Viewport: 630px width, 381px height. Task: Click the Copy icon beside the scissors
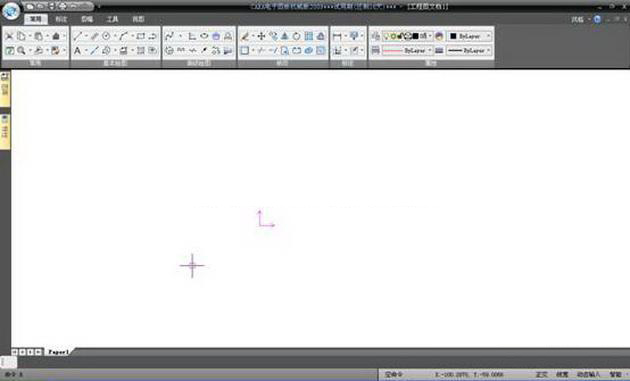click(21, 37)
